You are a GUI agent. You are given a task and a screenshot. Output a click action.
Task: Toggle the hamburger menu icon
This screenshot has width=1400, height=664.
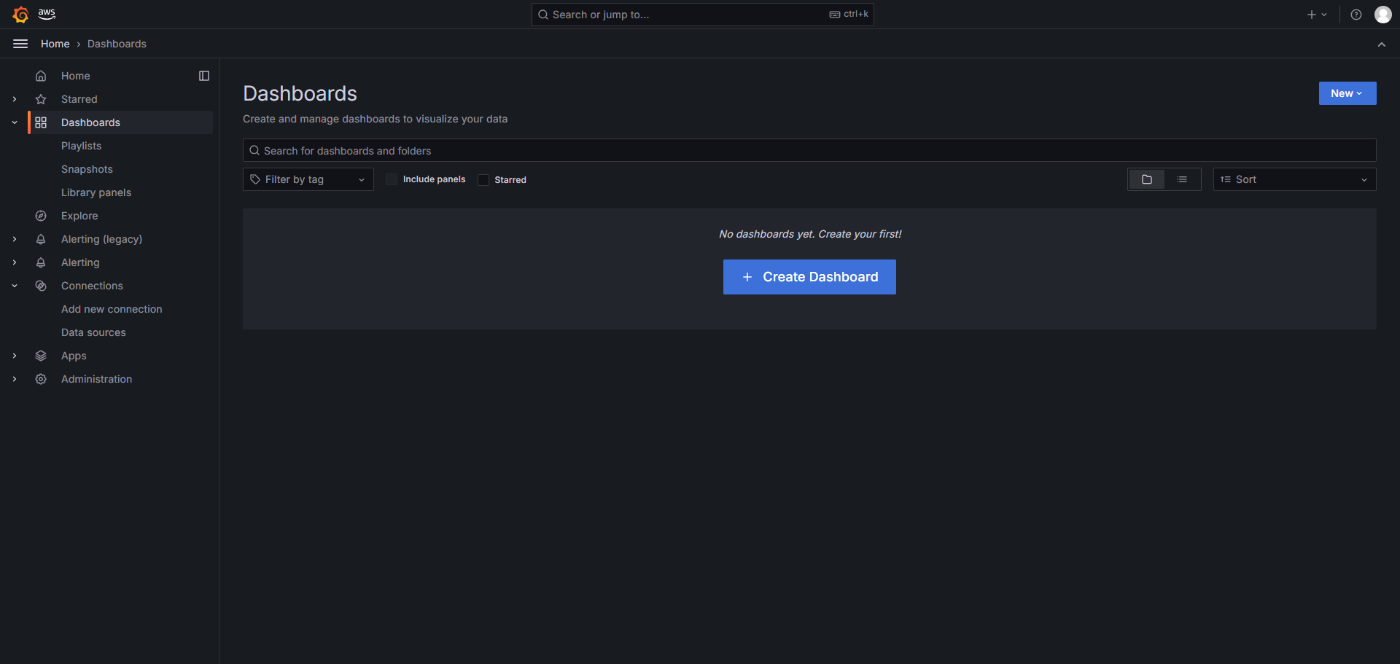(20, 44)
